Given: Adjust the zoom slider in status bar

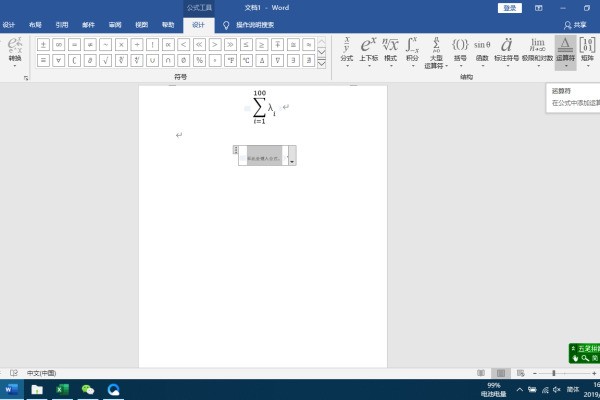Looking at the screenshot, I should [x=553, y=373].
